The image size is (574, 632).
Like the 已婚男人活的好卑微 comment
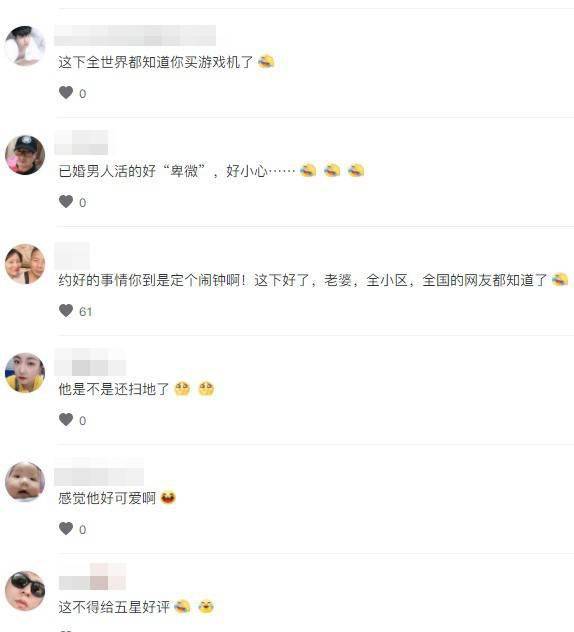(66, 202)
